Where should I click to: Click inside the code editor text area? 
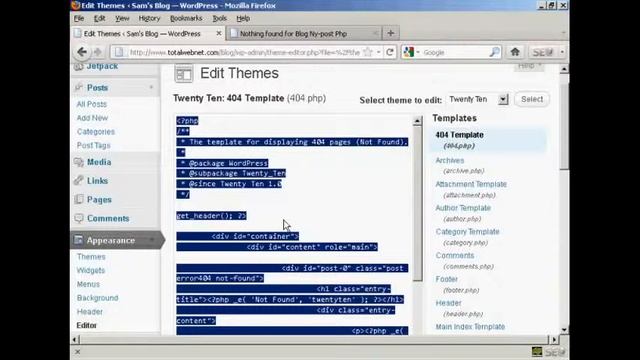(294, 224)
